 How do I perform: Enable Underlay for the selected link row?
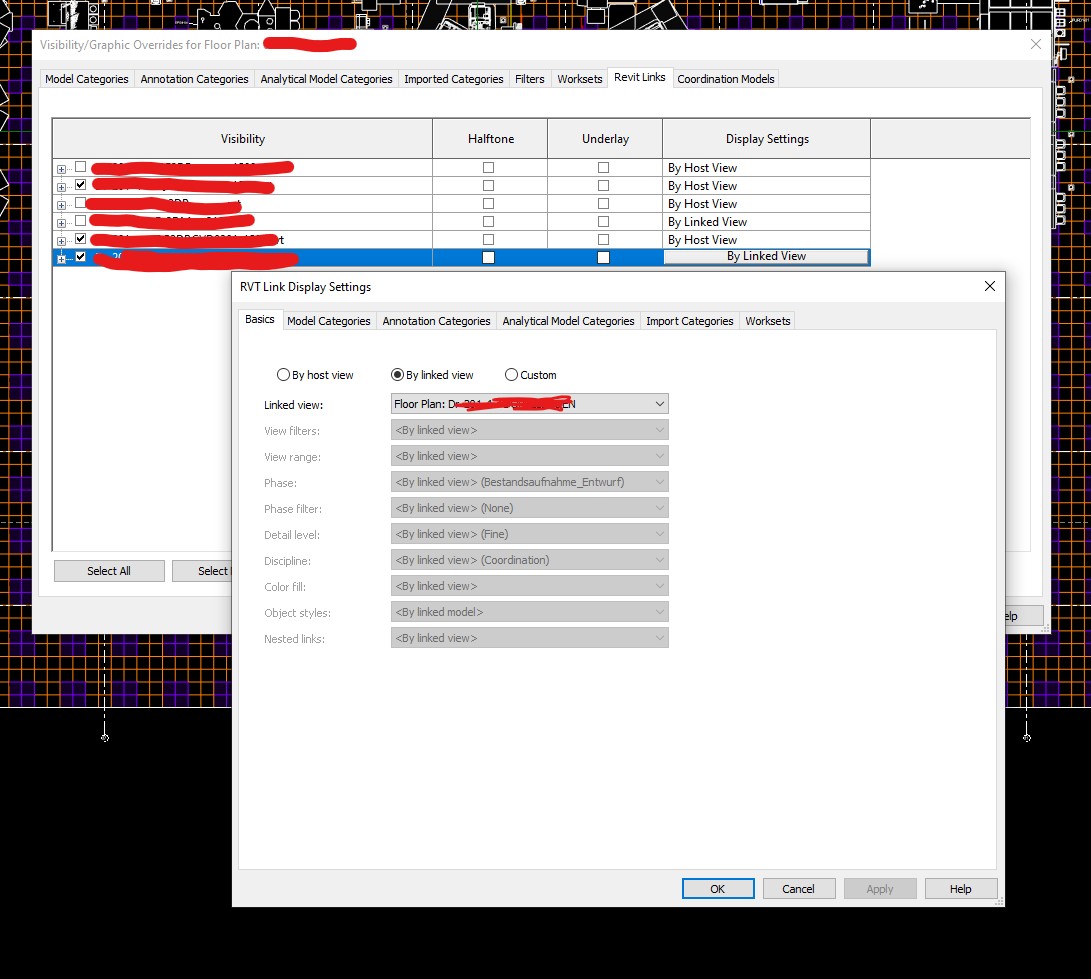click(603, 257)
